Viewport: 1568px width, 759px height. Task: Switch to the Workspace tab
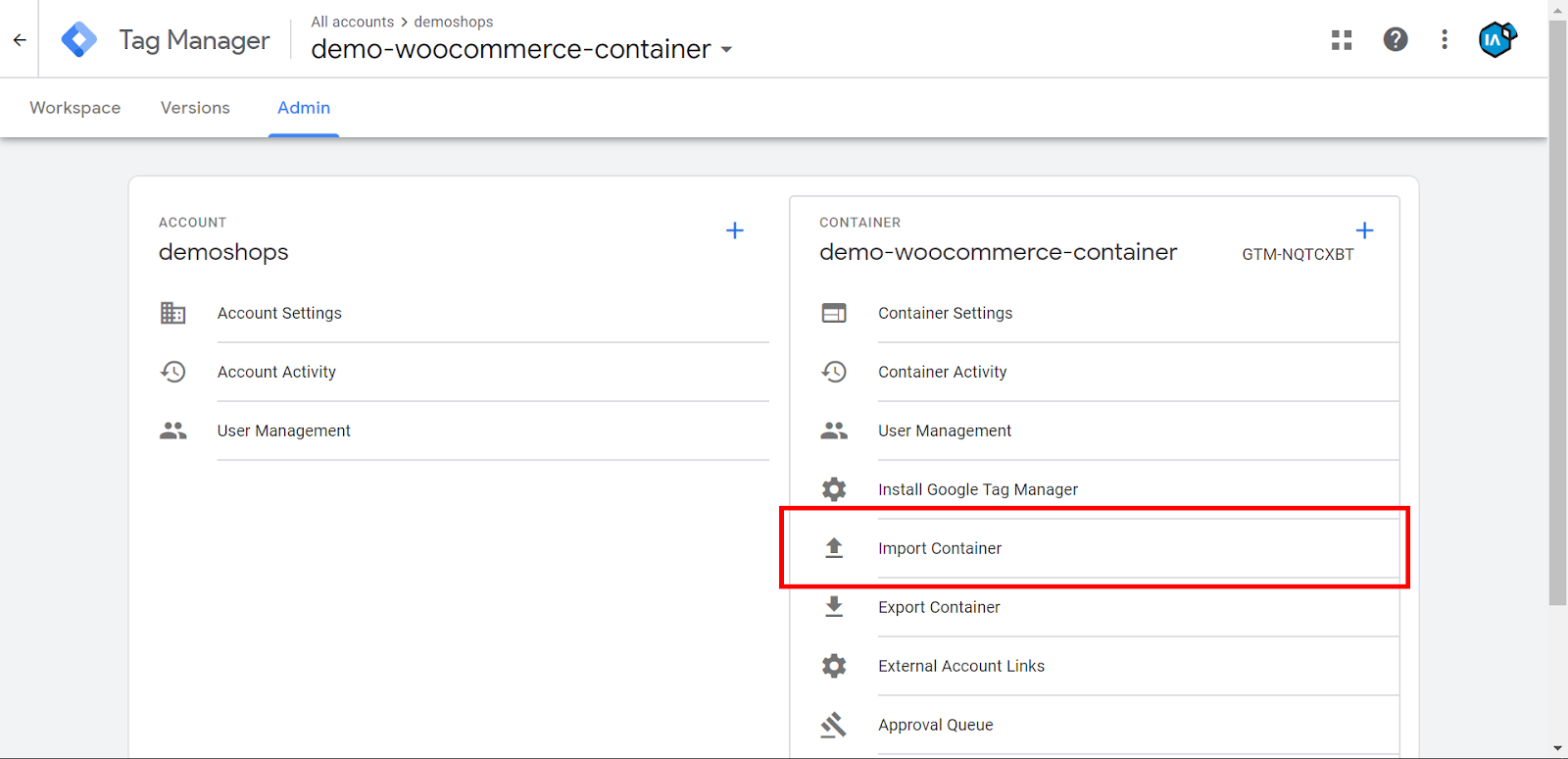(x=75, y=108)
